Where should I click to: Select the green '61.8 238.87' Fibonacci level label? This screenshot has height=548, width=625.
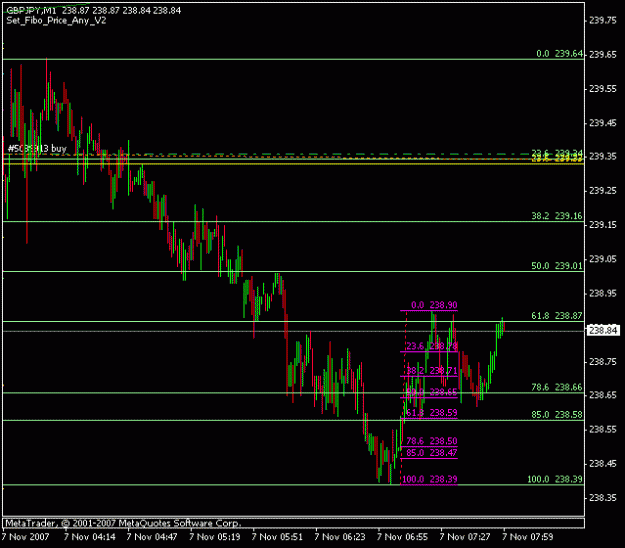point(557,316)
